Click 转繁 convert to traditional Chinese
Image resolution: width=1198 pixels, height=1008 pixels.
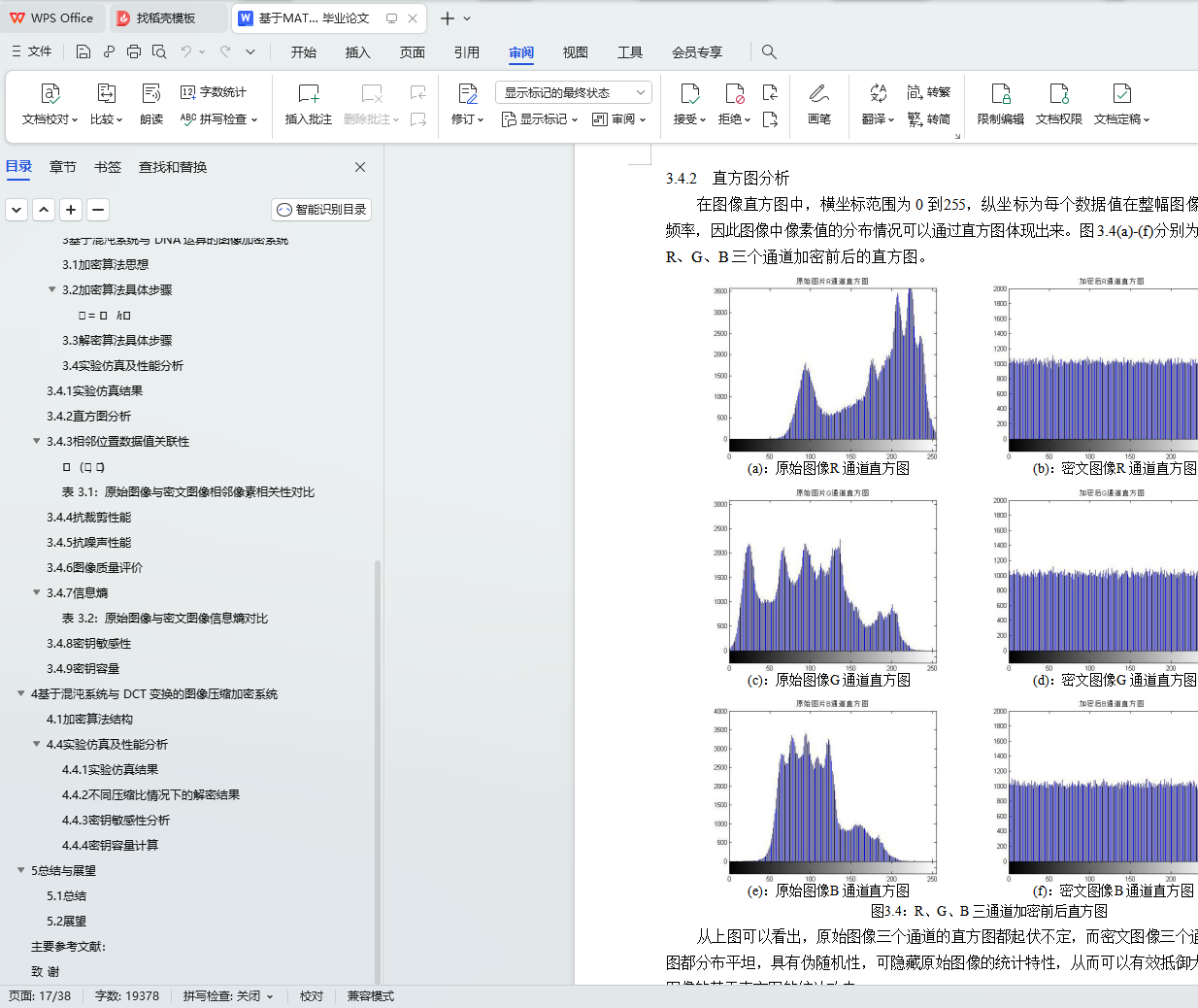click(x=929, y=92)
